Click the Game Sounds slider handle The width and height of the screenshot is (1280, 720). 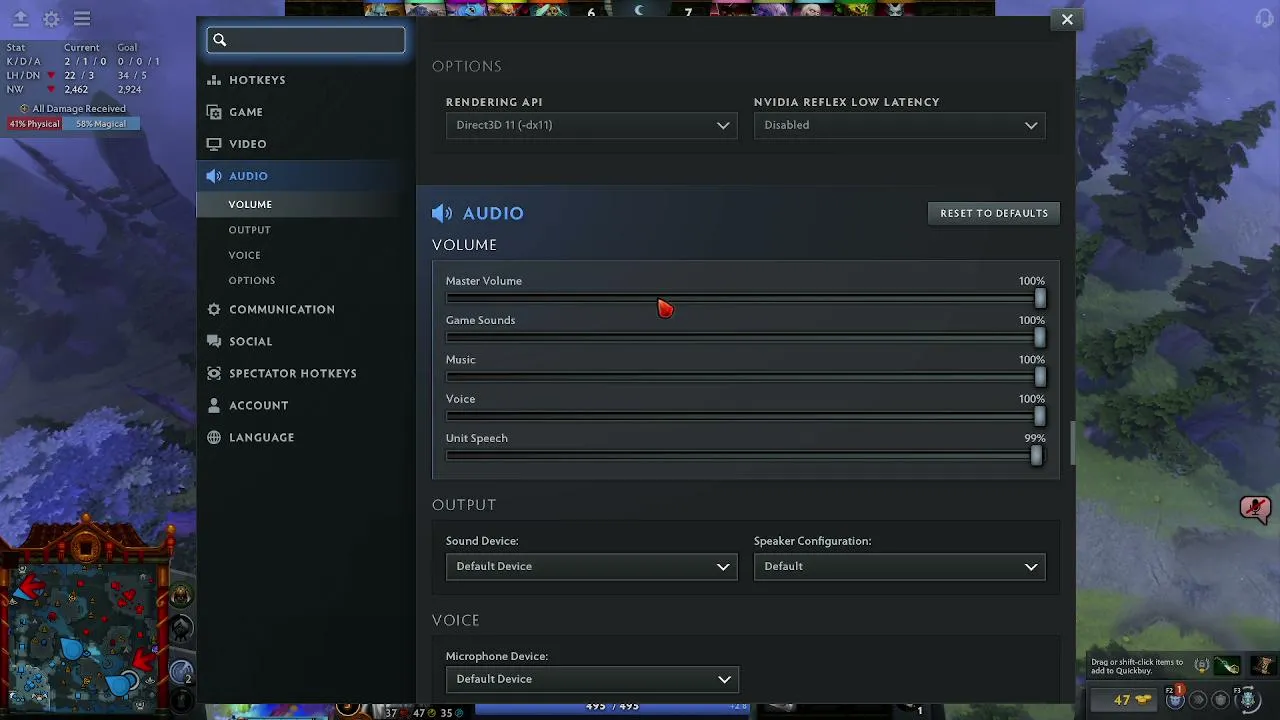click(x=1040, y=337)
